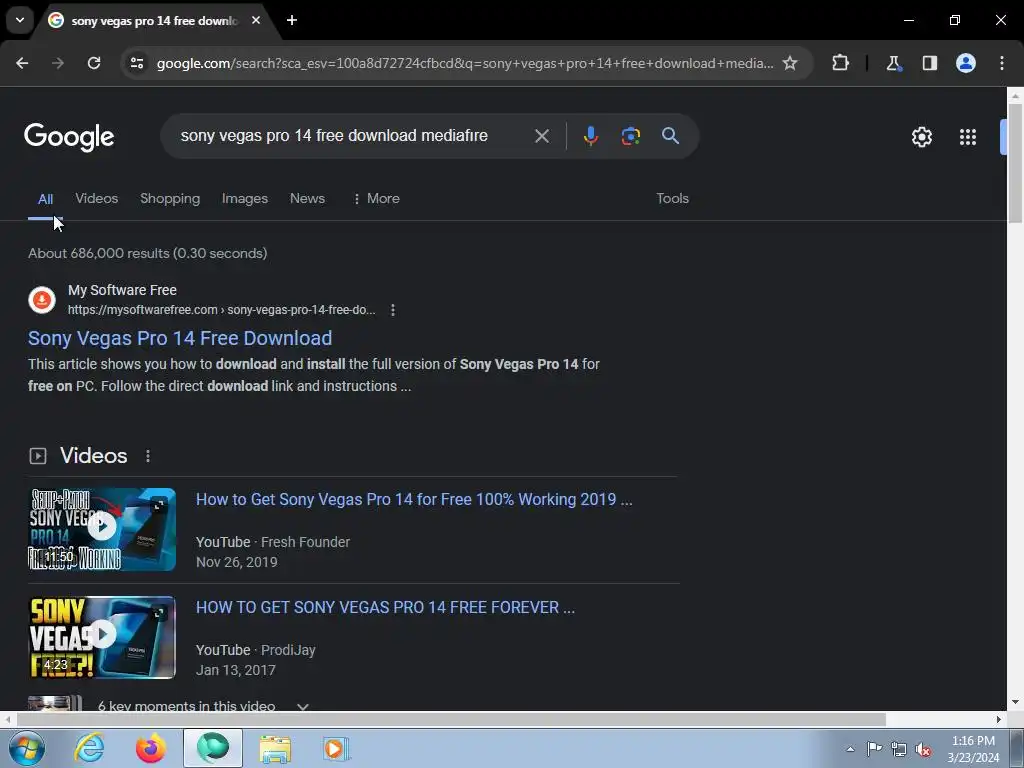Open options for My Software Free result

coord(392,310)
